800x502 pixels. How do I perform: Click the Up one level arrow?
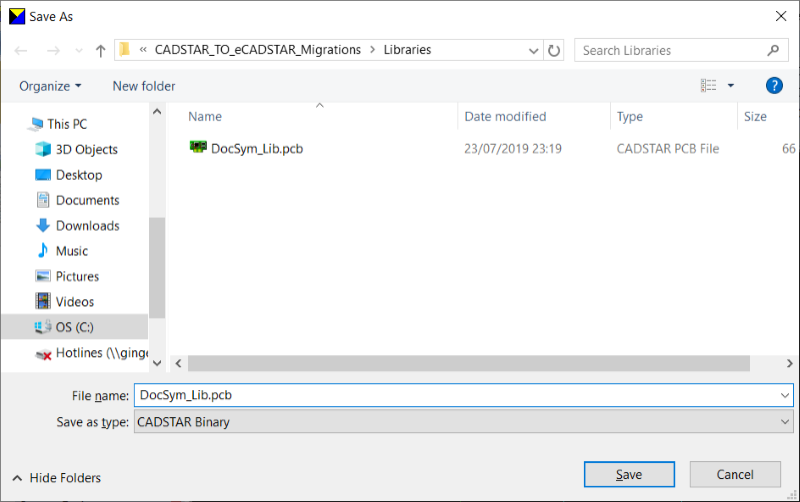point(101,50)
